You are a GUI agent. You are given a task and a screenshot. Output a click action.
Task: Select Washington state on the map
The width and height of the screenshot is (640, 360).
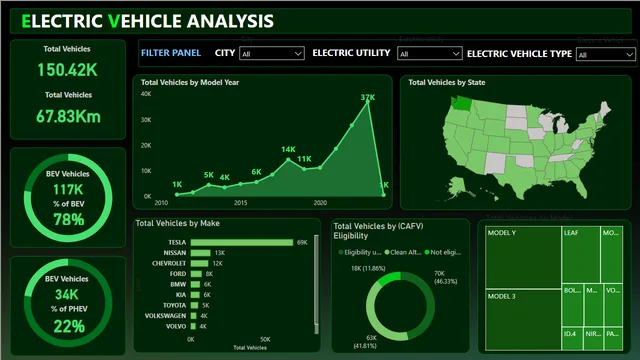click(462, 104)
